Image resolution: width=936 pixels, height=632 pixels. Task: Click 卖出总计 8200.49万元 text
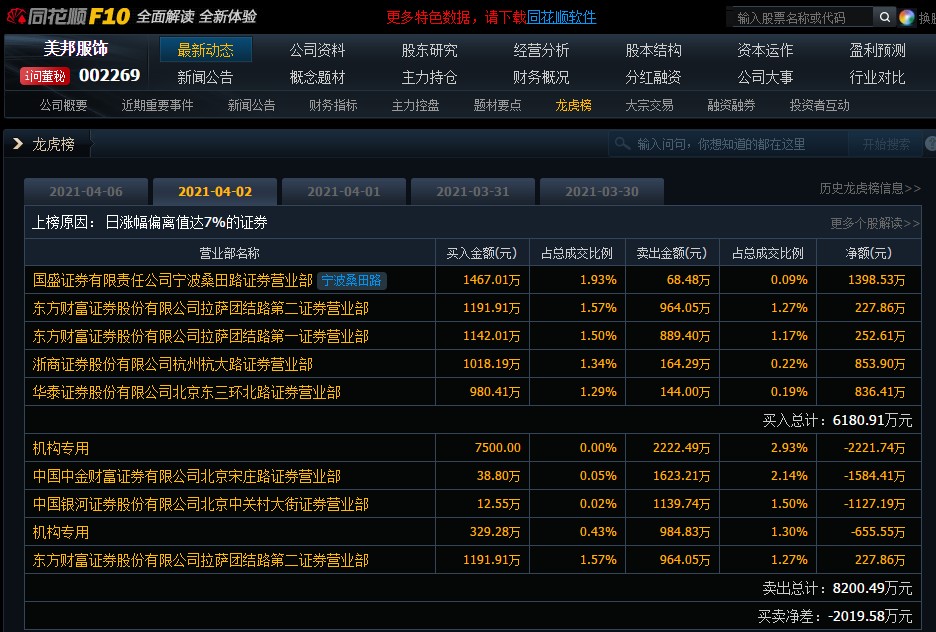(837, 588)
